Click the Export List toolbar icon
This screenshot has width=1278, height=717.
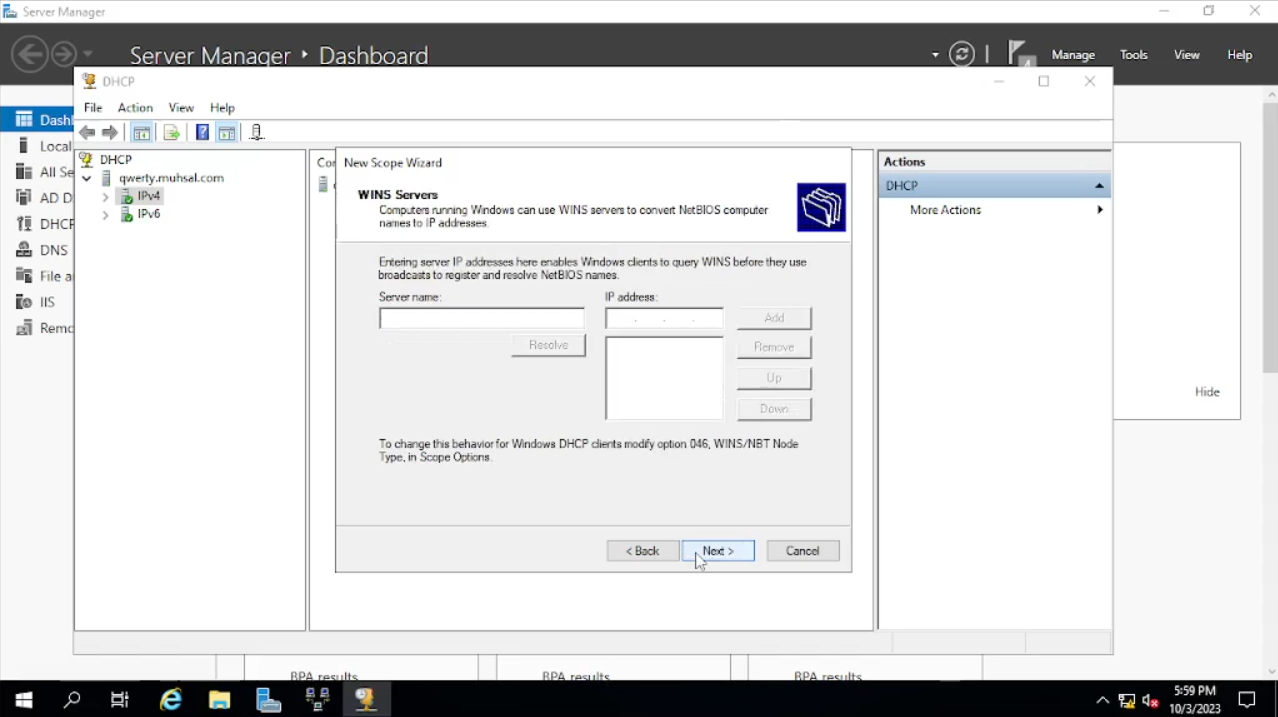[x=171, y=133]
